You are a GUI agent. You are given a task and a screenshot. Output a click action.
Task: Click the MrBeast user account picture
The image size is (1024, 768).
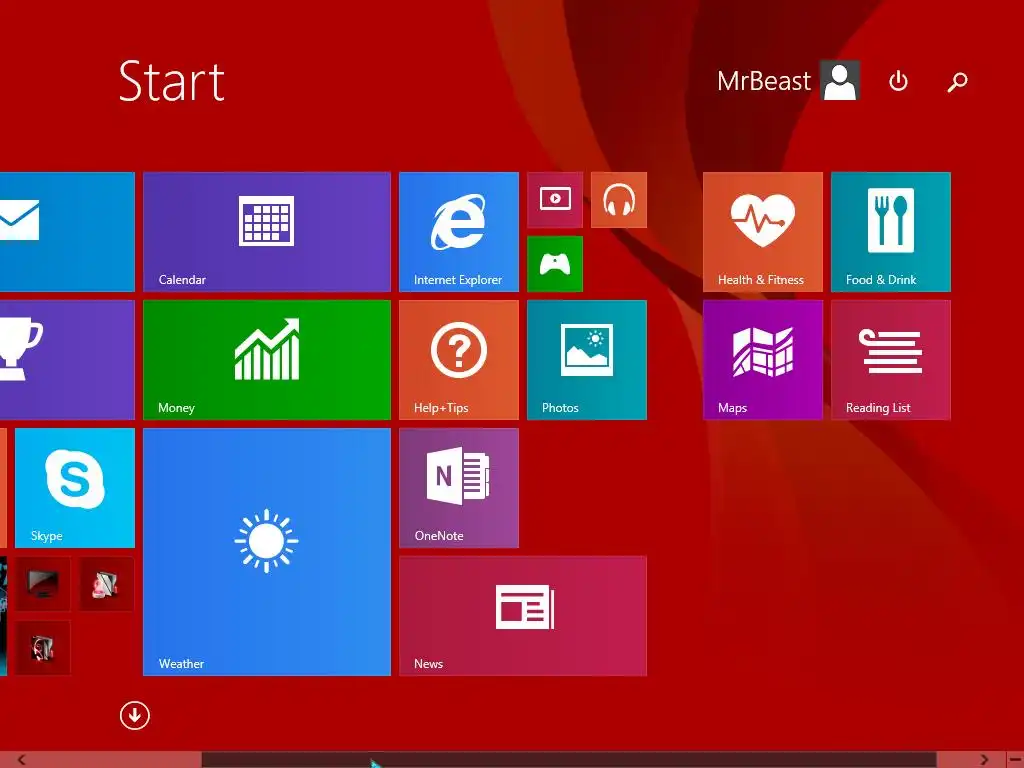click(x=840, y=80)
